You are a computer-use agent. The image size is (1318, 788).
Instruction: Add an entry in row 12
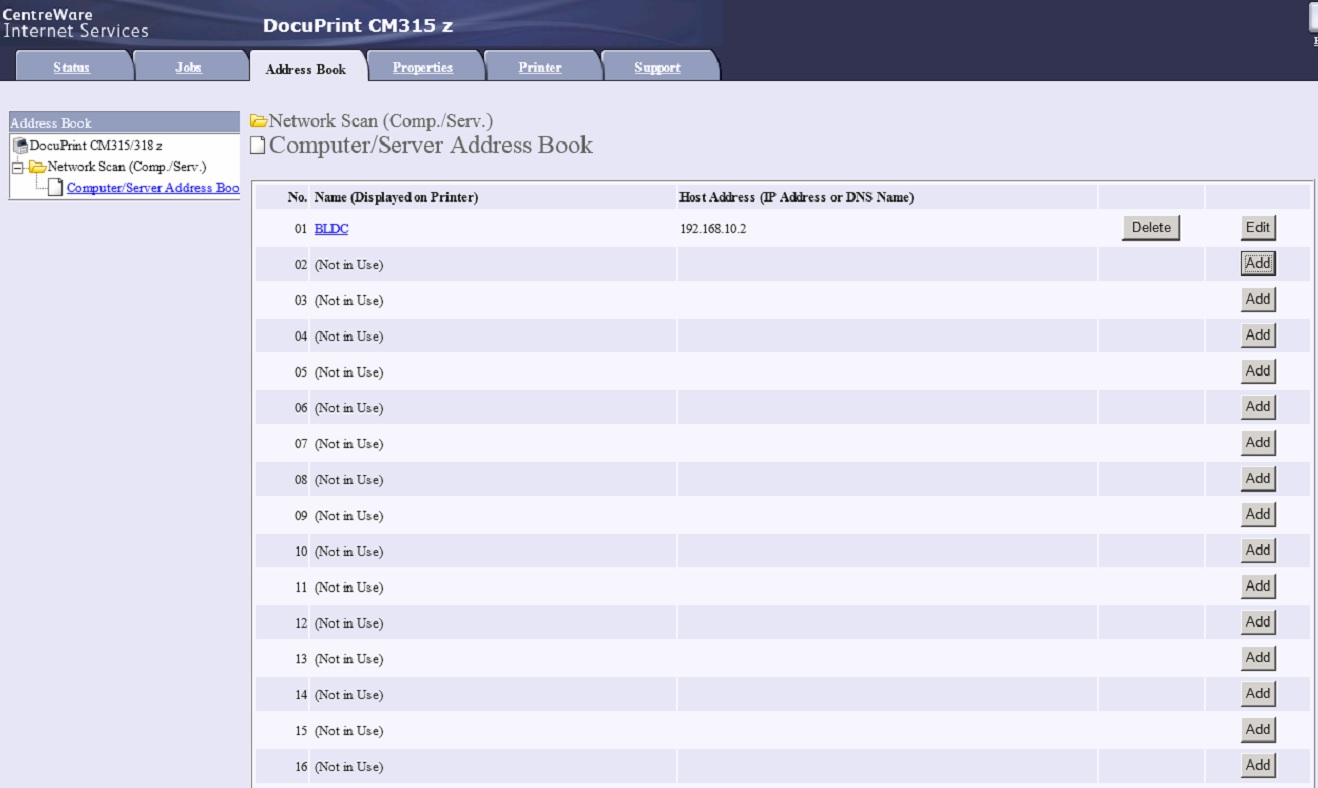point(1258,622)
